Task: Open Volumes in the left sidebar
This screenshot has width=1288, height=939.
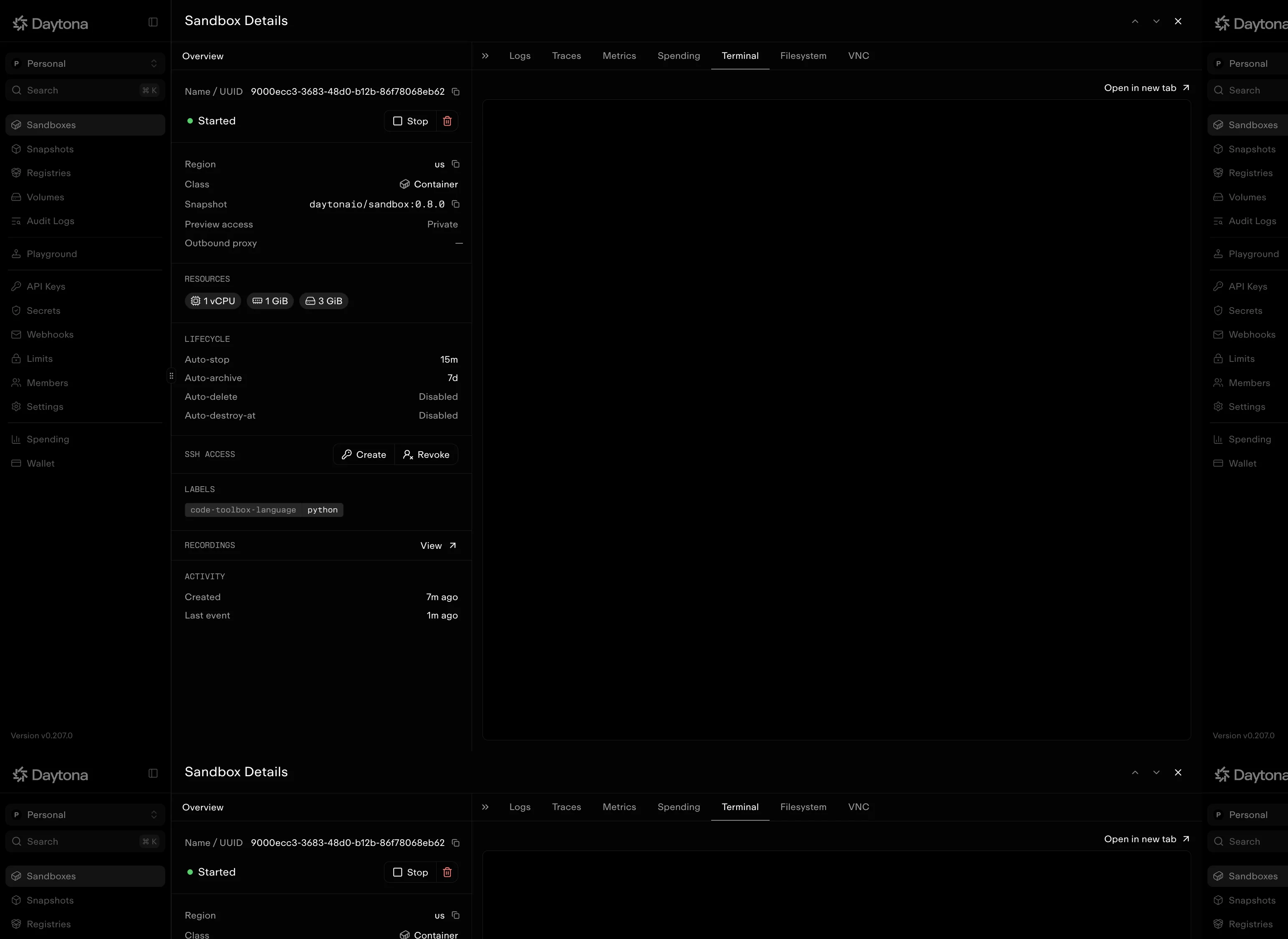Action: 85,197
